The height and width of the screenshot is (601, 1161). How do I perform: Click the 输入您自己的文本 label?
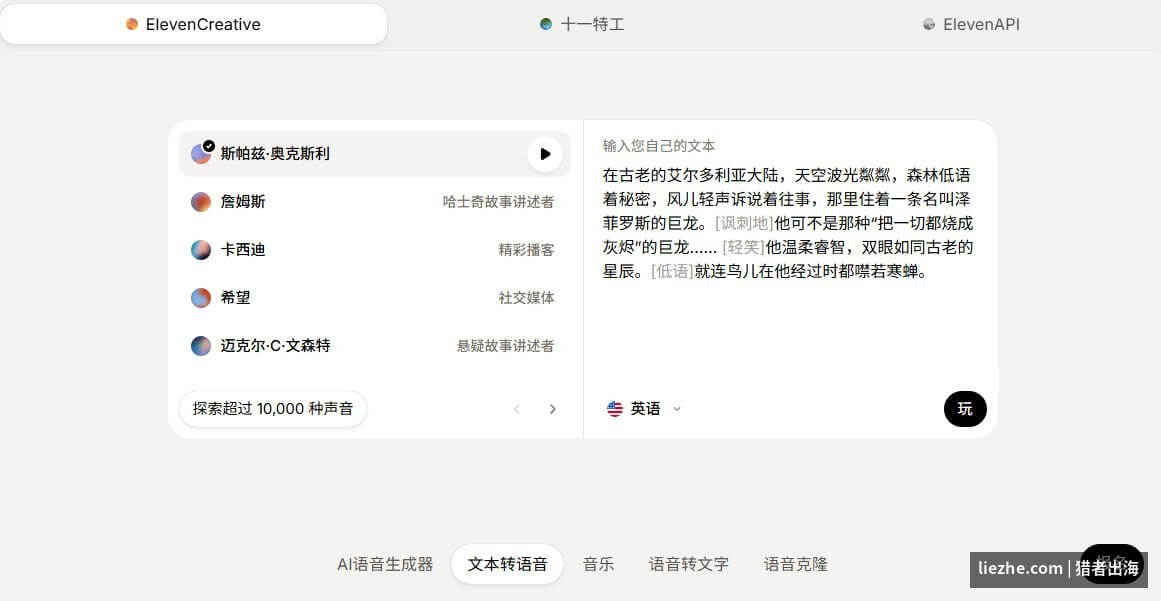[659, 146]
